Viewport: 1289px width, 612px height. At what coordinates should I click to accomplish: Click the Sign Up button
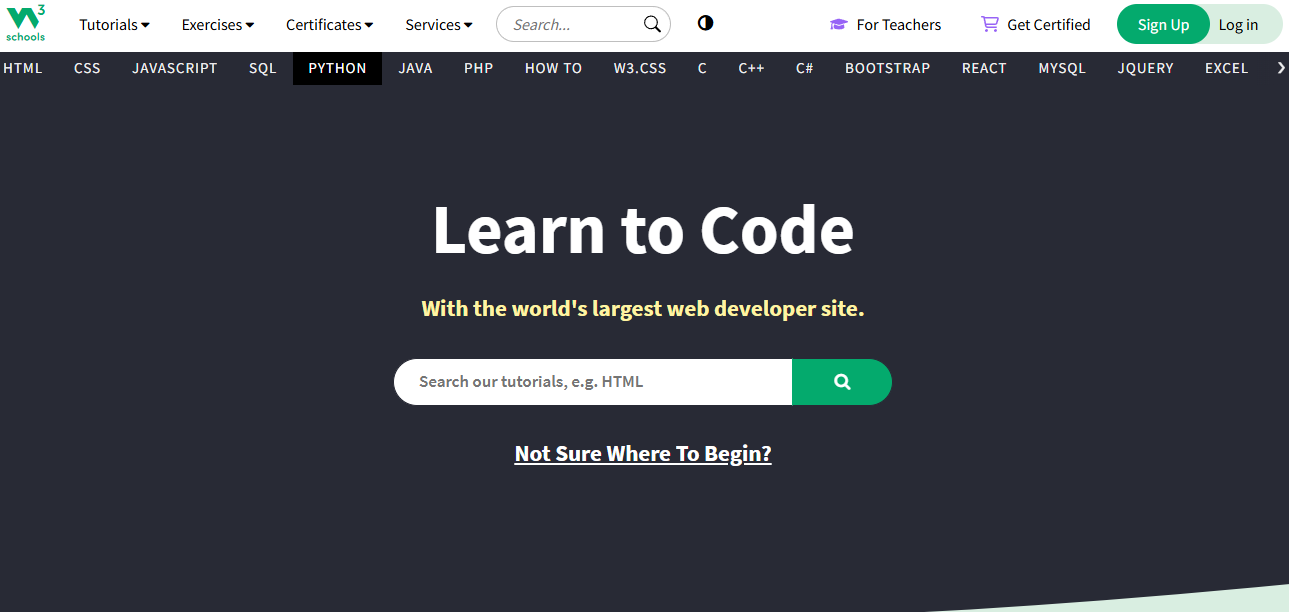click(1163, 25)
